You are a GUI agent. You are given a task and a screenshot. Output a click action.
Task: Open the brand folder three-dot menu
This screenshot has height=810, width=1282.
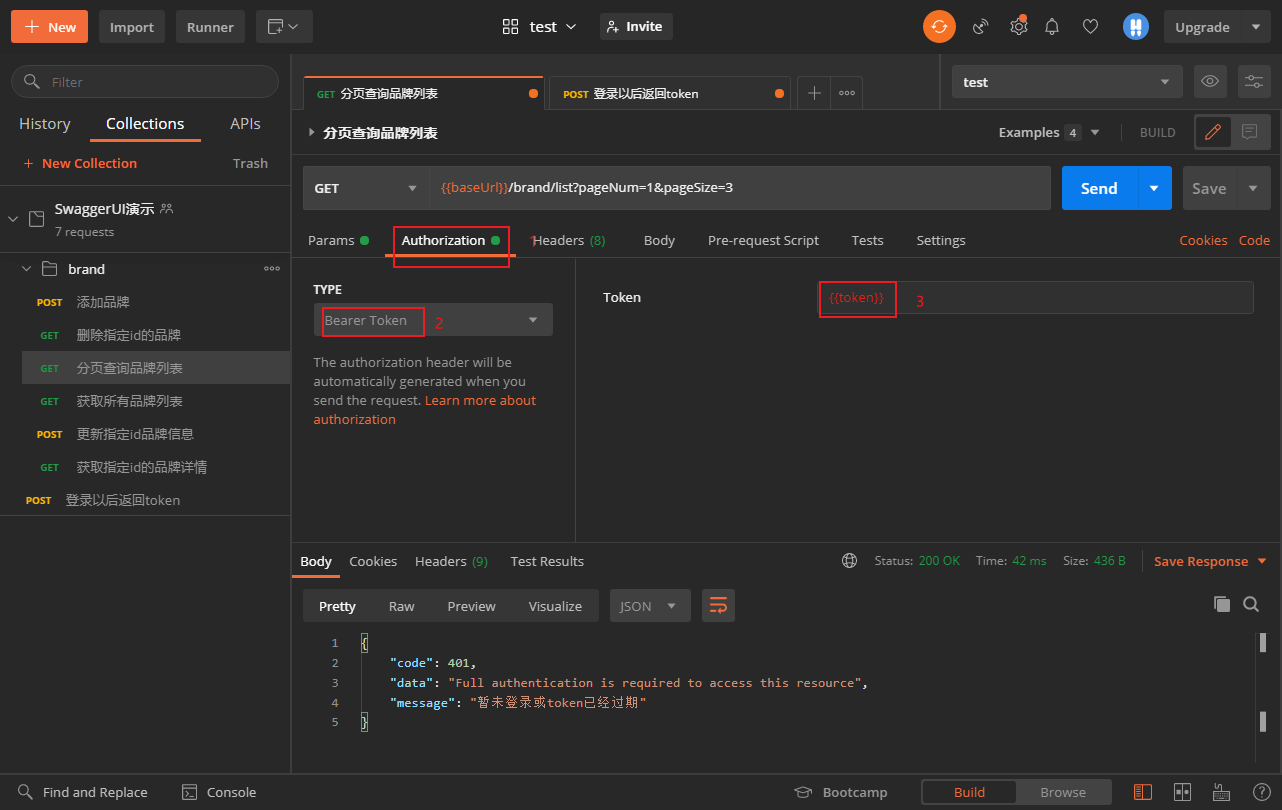tap(272, 269)
